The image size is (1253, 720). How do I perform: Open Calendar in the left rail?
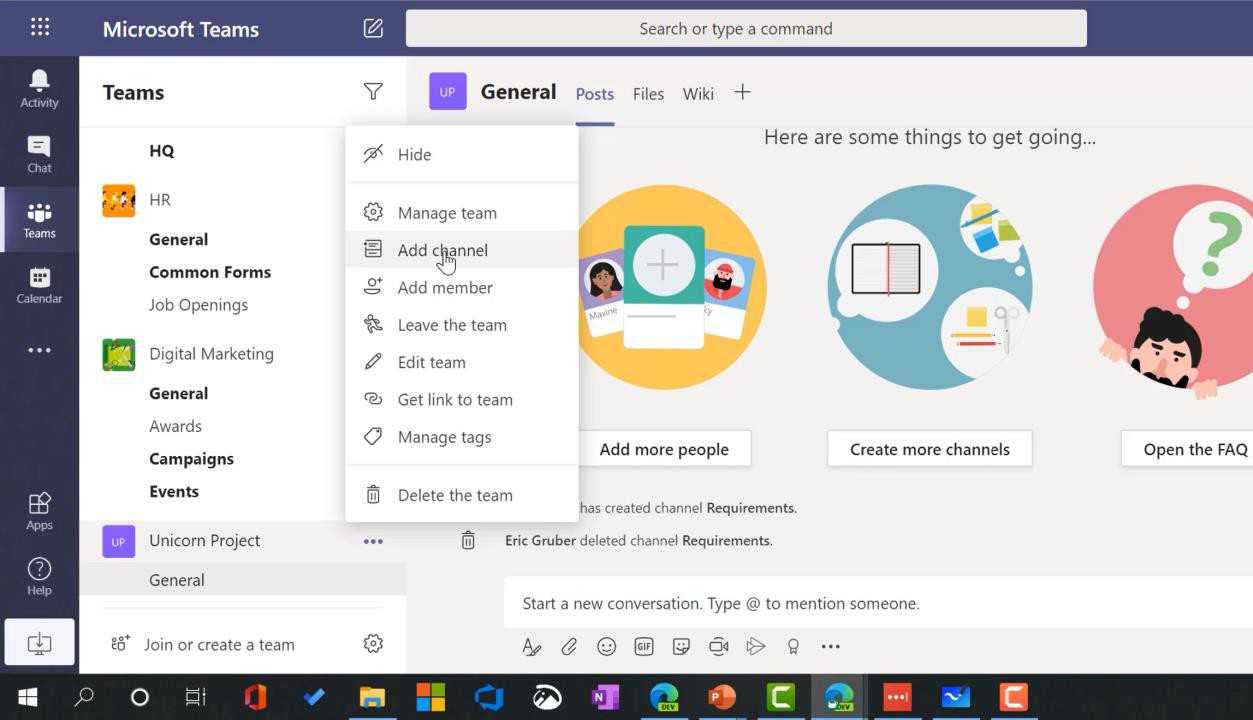39,285
